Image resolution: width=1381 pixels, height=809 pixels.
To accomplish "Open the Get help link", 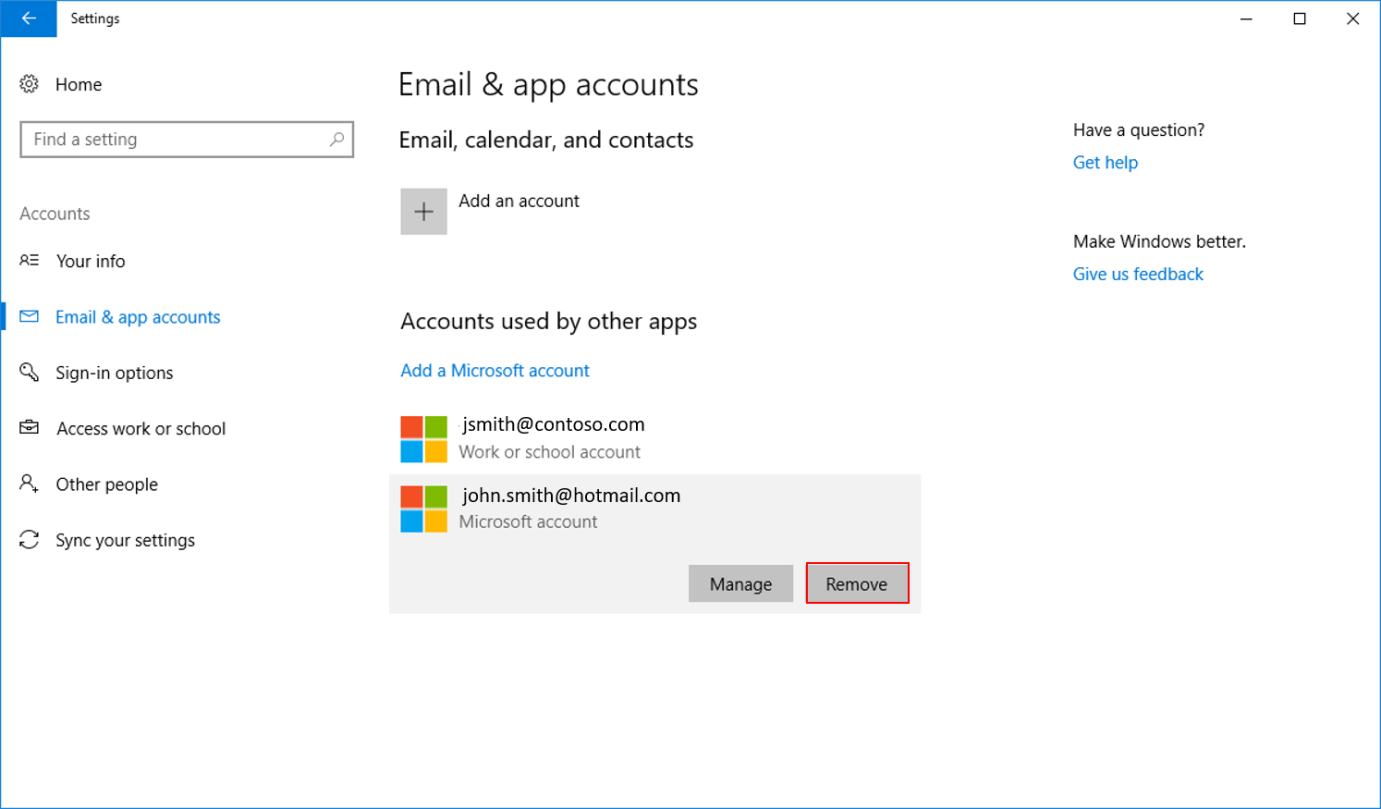I will 1105,162.
